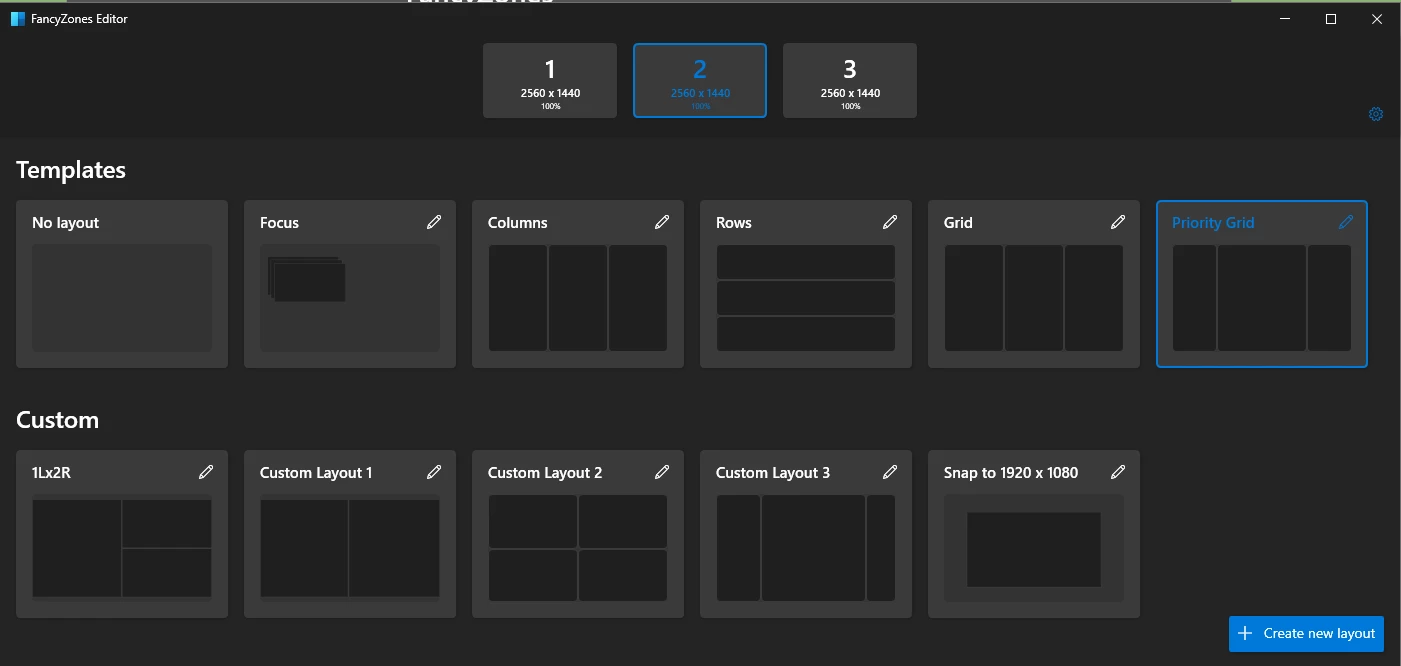1401x666 pixels.
Task: Edit the Priority Grid template layout
Action: [x=1346, y=222]
